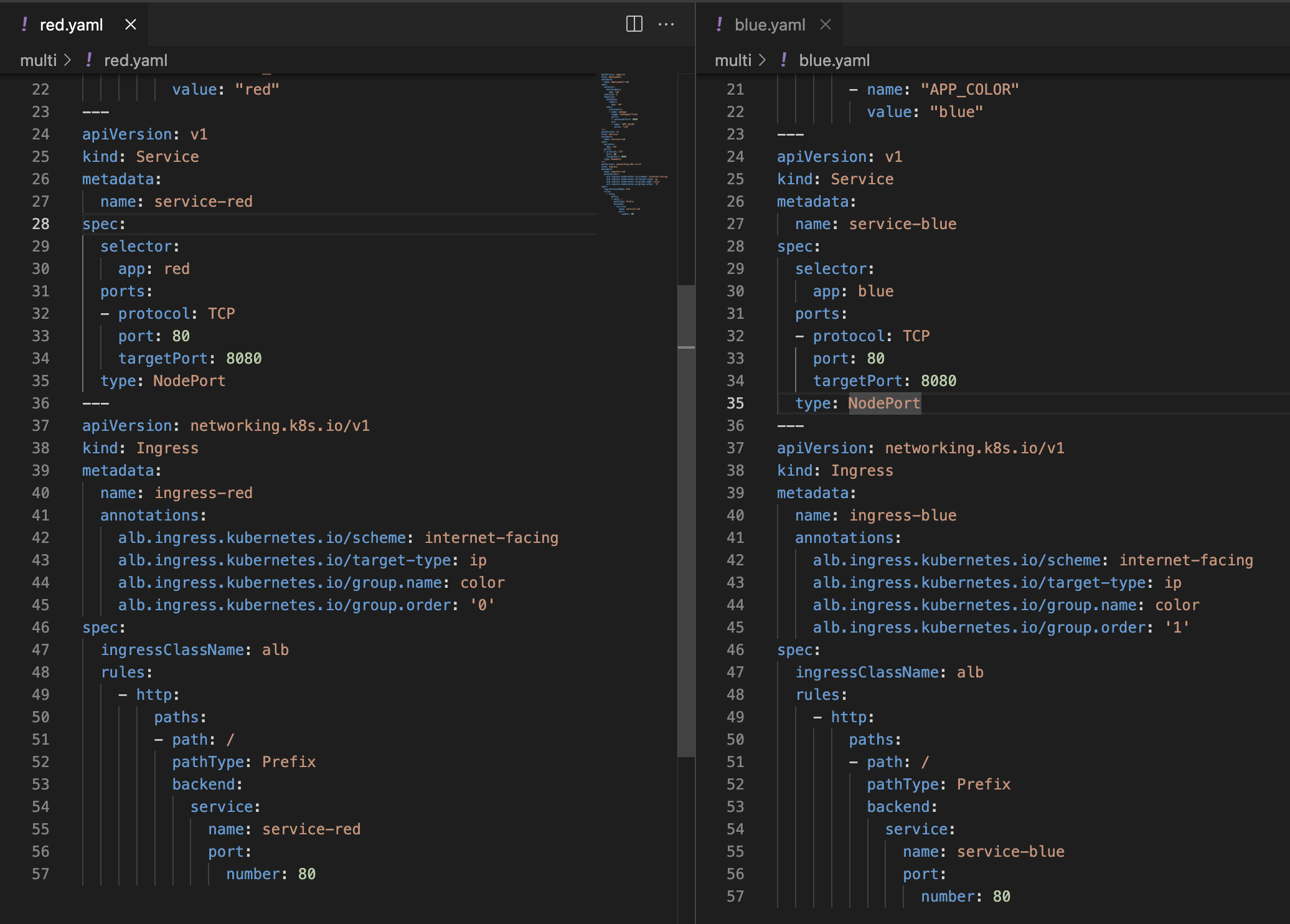Screen dimensions: 1290x924
Task: Expand the multi breadcrumb chevron in right editor
Action: 763,60
